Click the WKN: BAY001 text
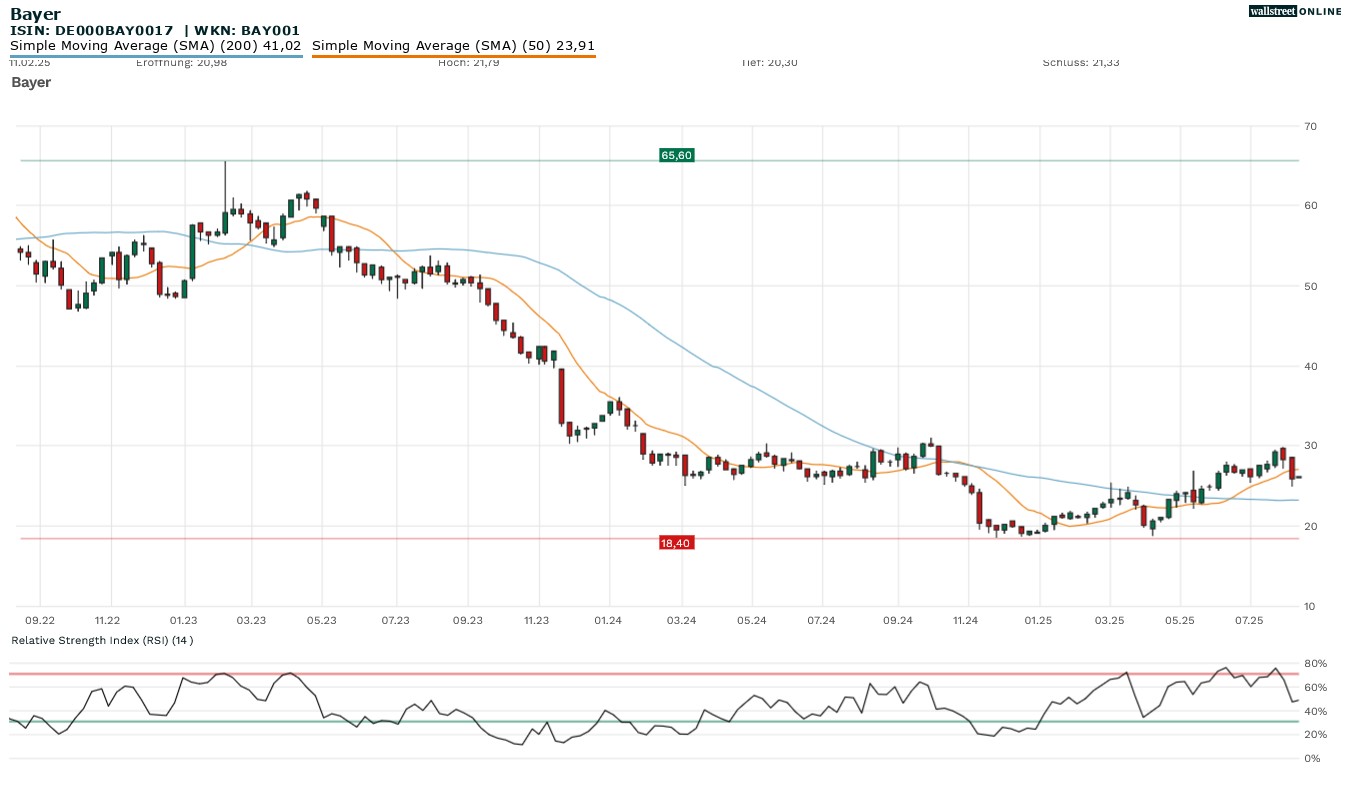Screen dimensions: 1349x786 tap(247, 31)
